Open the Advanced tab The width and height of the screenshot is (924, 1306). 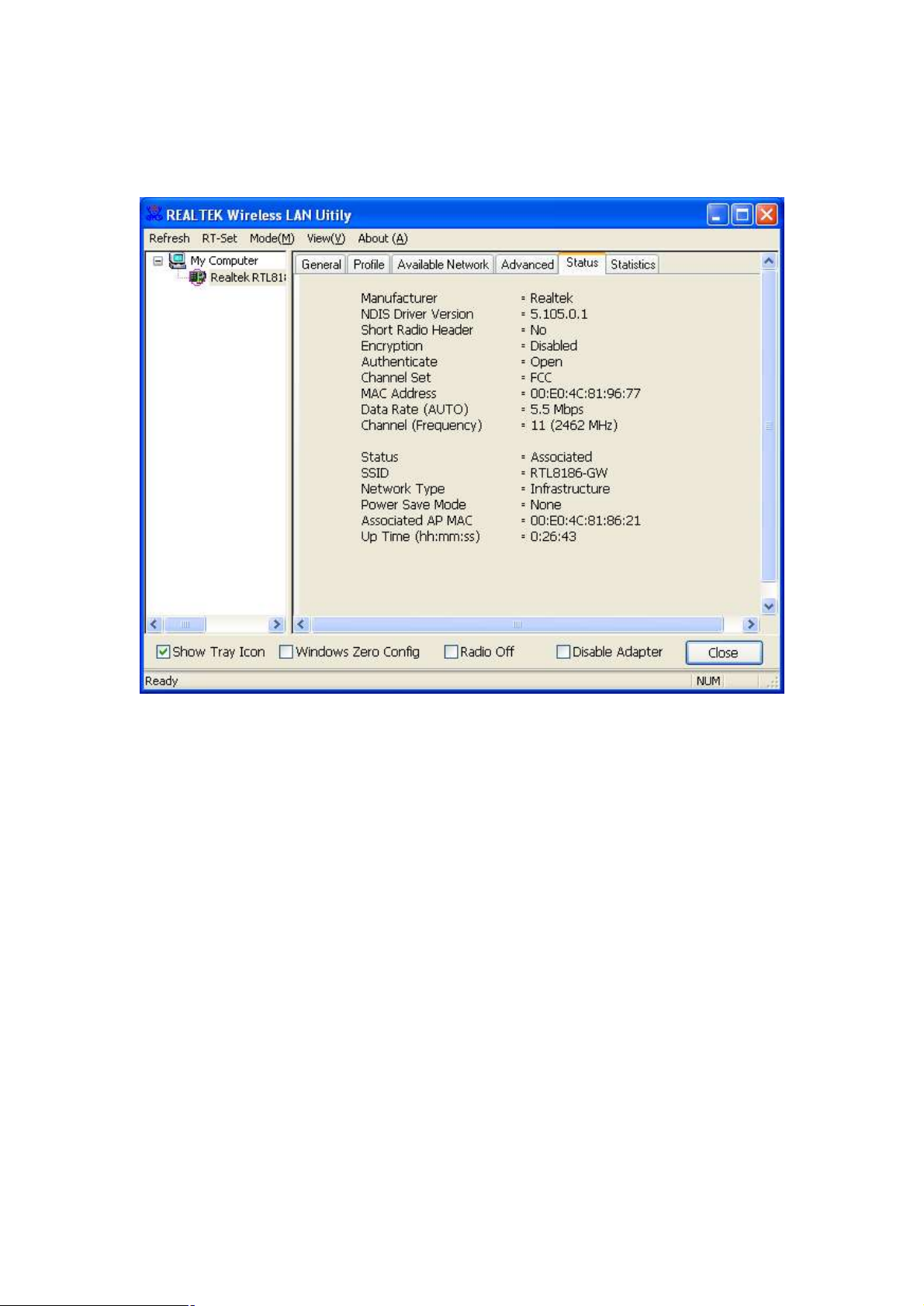pos(528,265)
